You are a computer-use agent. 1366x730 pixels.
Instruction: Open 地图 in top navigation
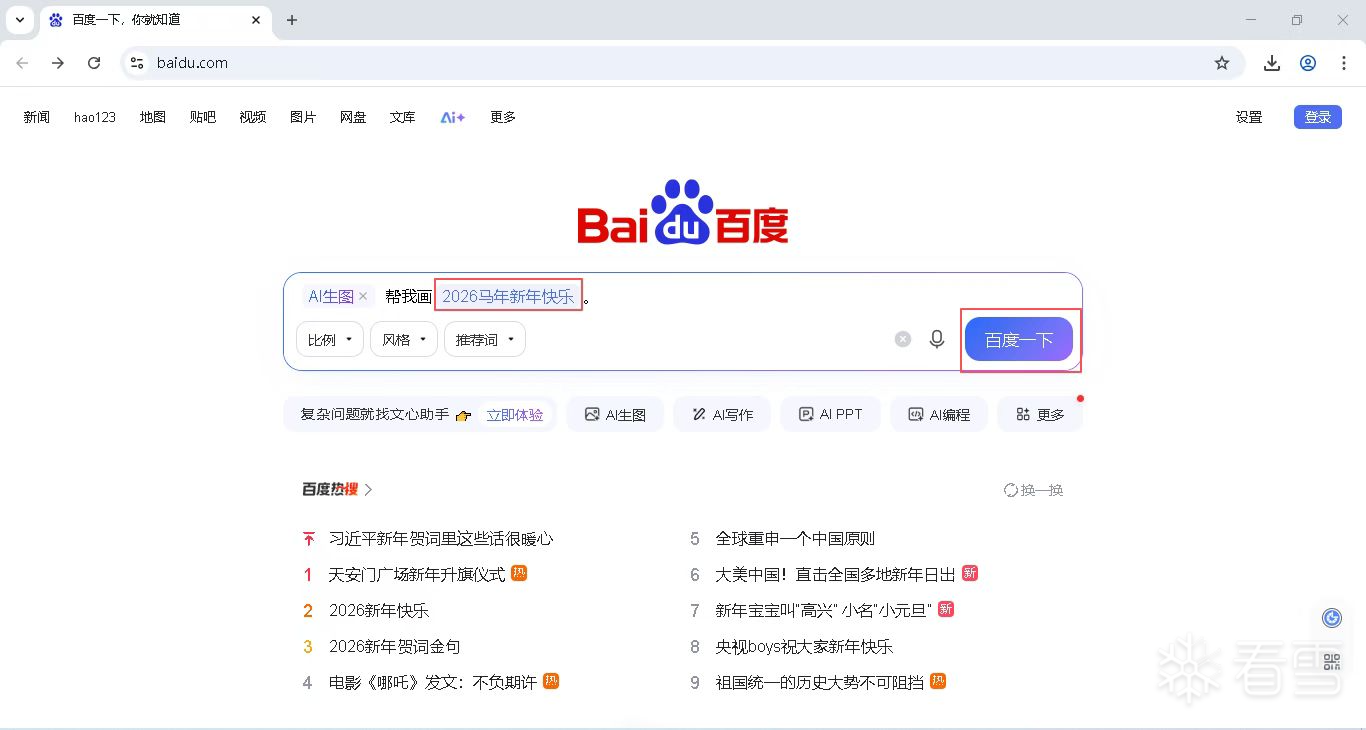[x=153, y=117]
